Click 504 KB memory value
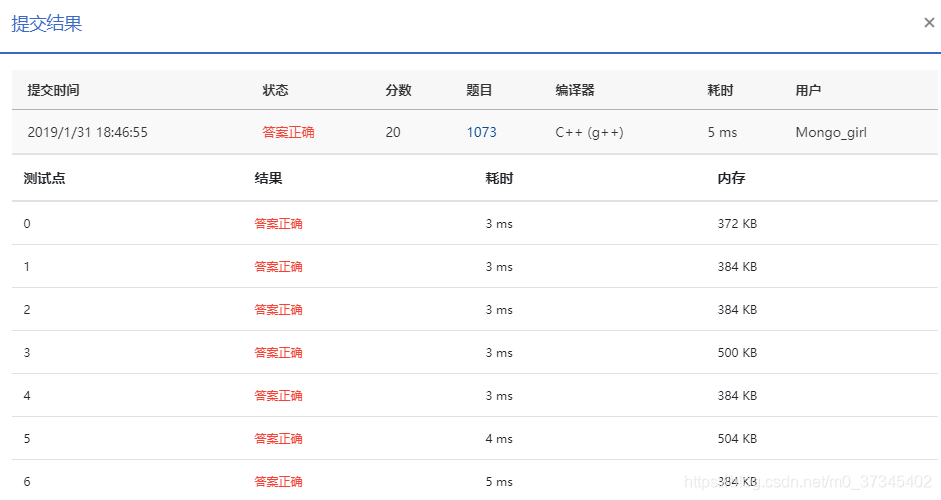Screen dimensions: 941x500 click(x=737, y=439)
